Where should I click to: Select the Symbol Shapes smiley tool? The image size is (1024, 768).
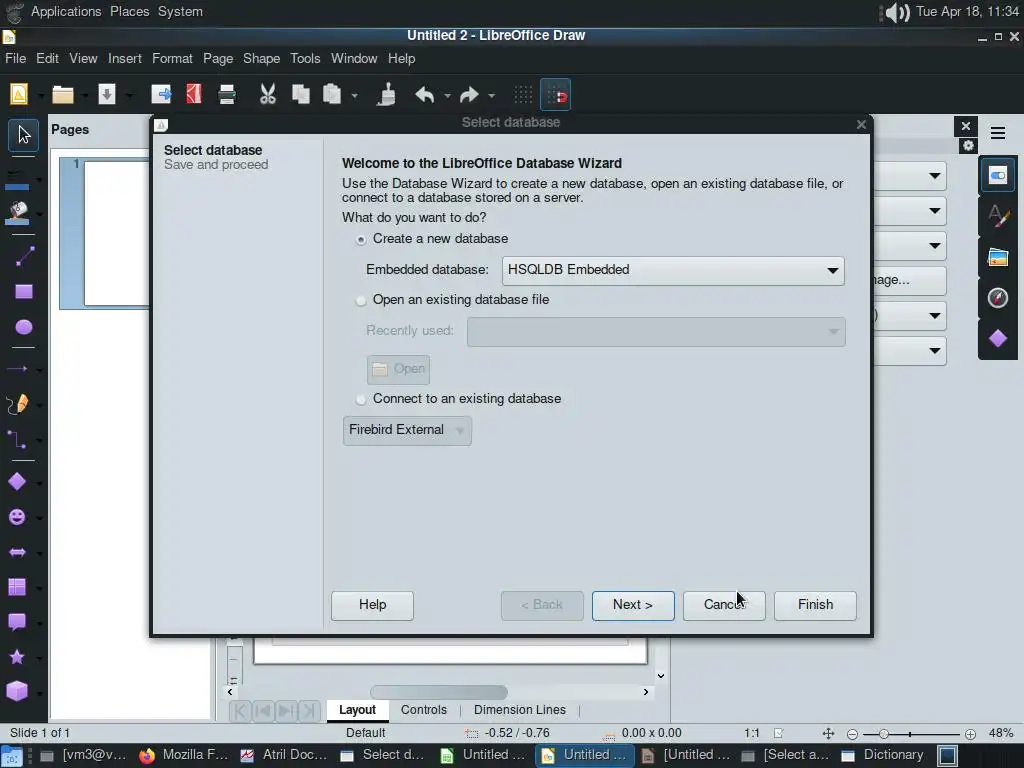(x=17, y=517)
